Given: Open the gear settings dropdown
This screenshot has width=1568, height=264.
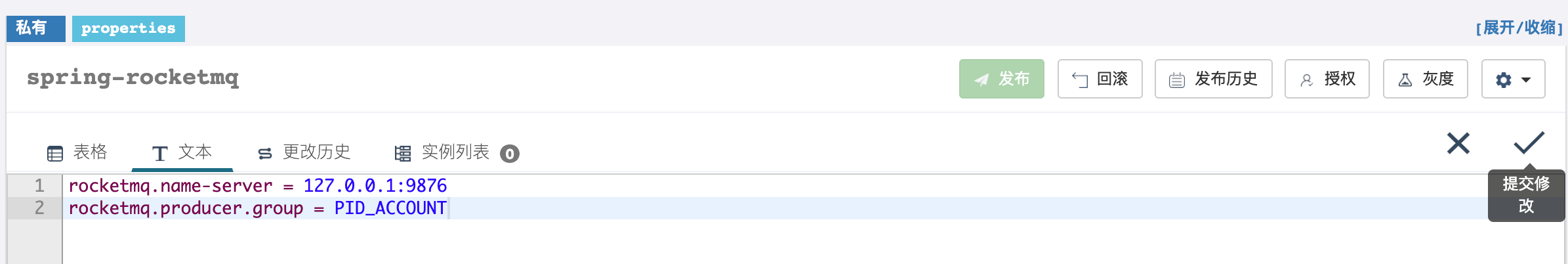Looking at the screenshot, I should tap(1513, 79).
